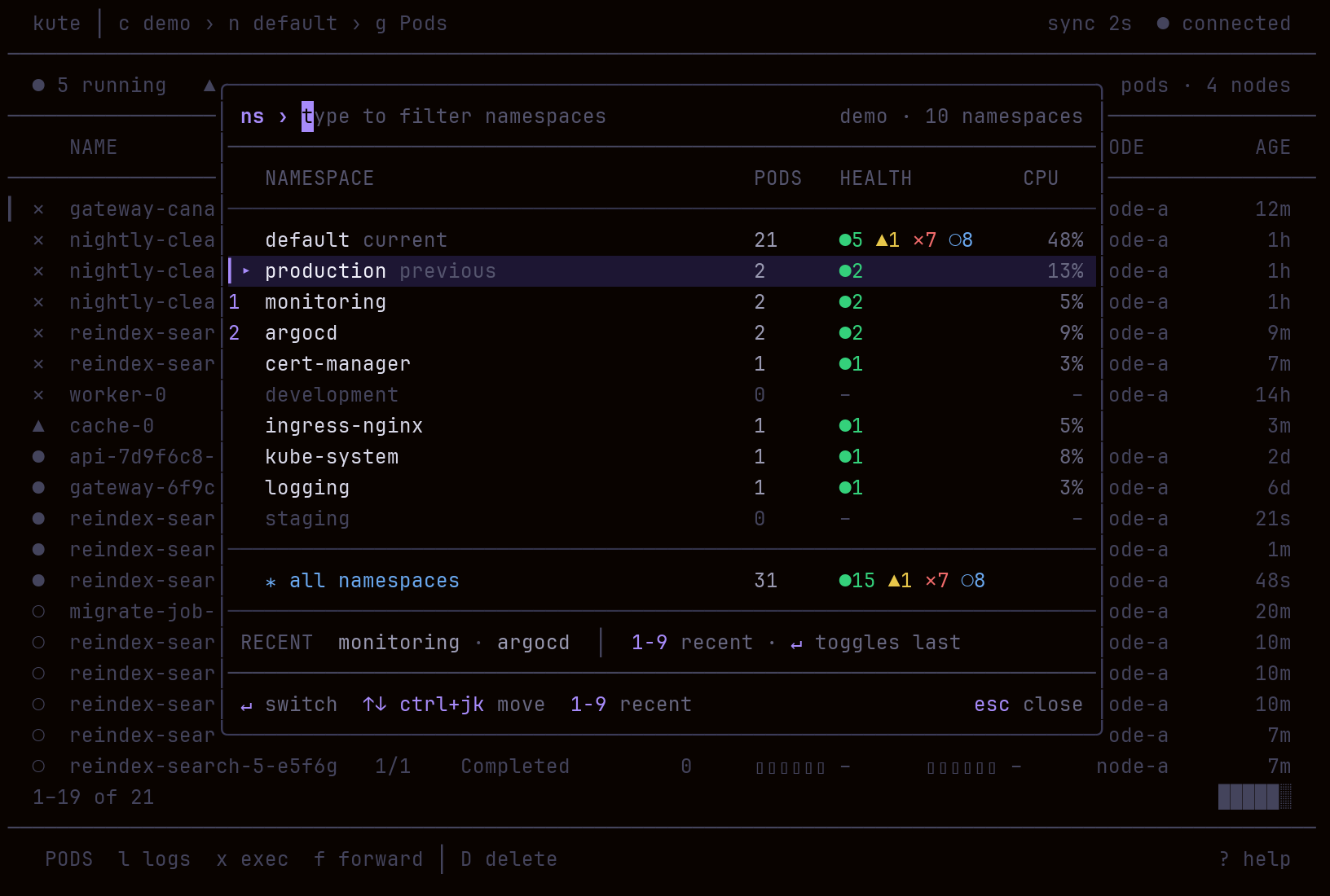Select the staging namespace
Screen dimensions: 1330x896
point(662,519)
